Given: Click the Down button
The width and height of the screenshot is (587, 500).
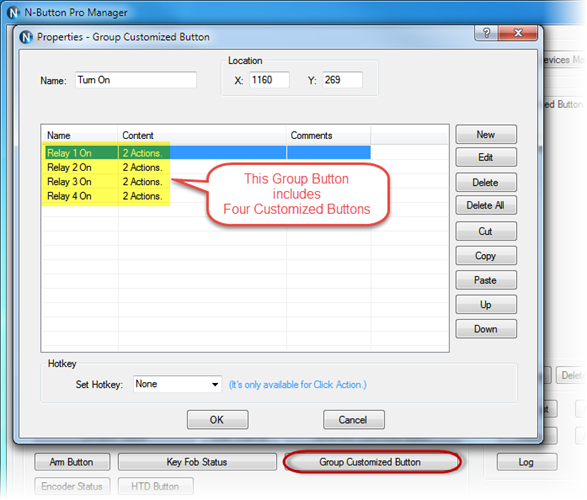Looking at the screenshot, I should tap(486, 329).
